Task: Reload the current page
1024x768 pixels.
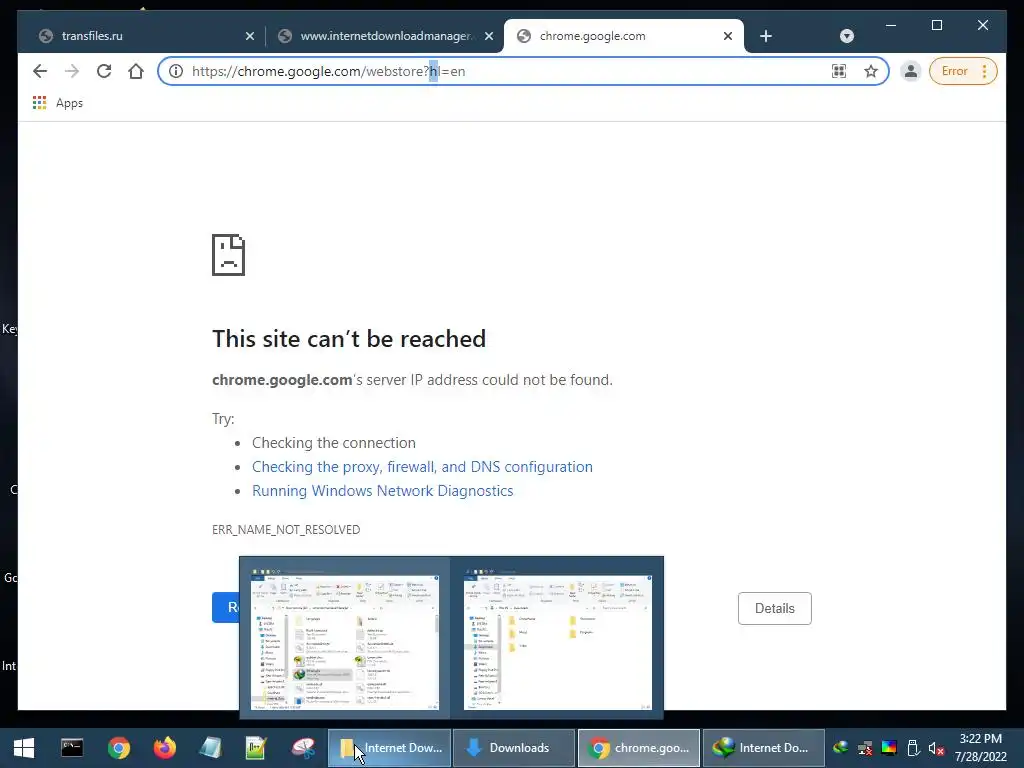Action: pyautogui.click(x=104, y=71)
